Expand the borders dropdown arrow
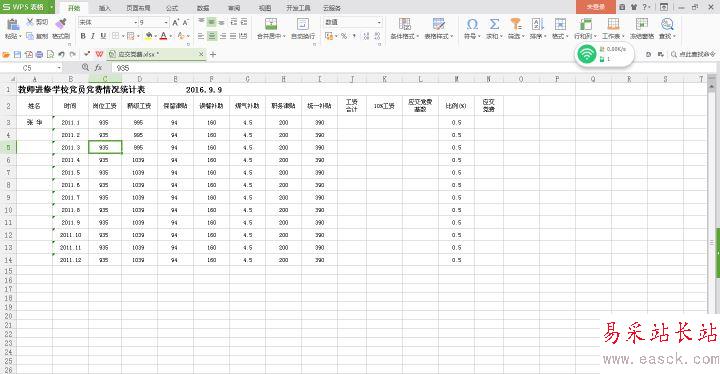This screenshot has height=374, width=720. coord(123,36)
